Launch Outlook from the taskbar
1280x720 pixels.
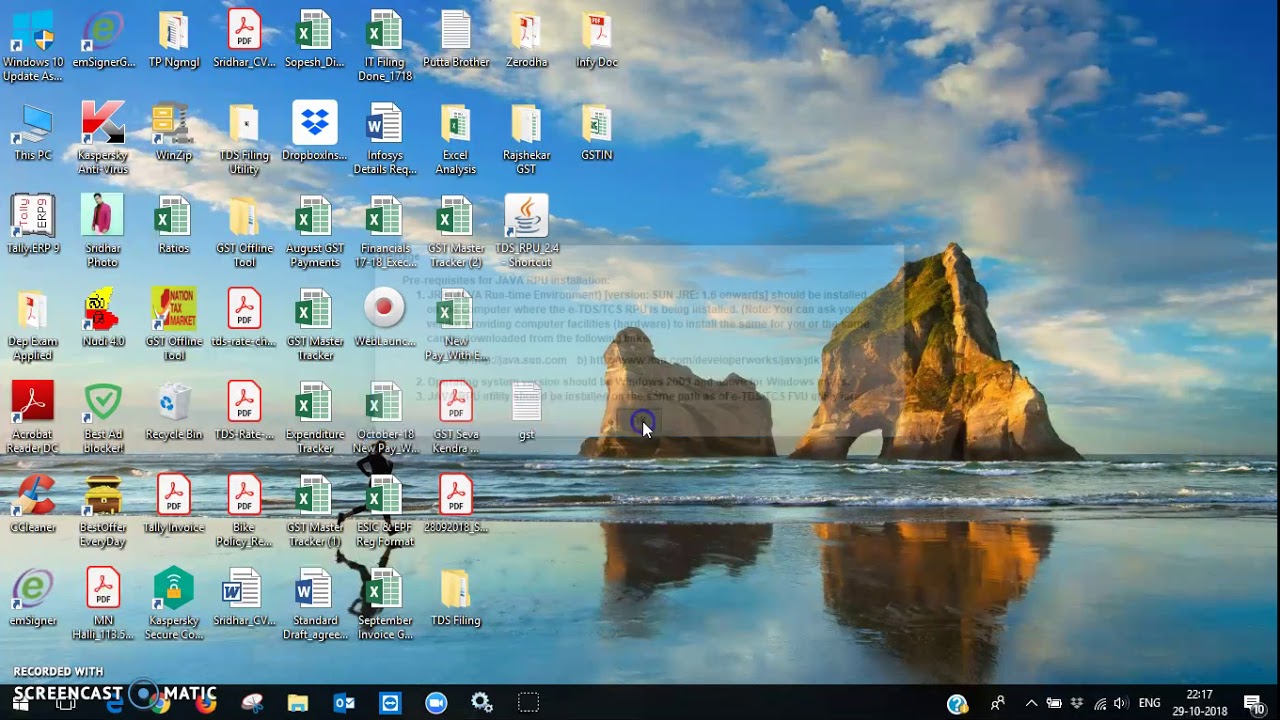point(344,703)
